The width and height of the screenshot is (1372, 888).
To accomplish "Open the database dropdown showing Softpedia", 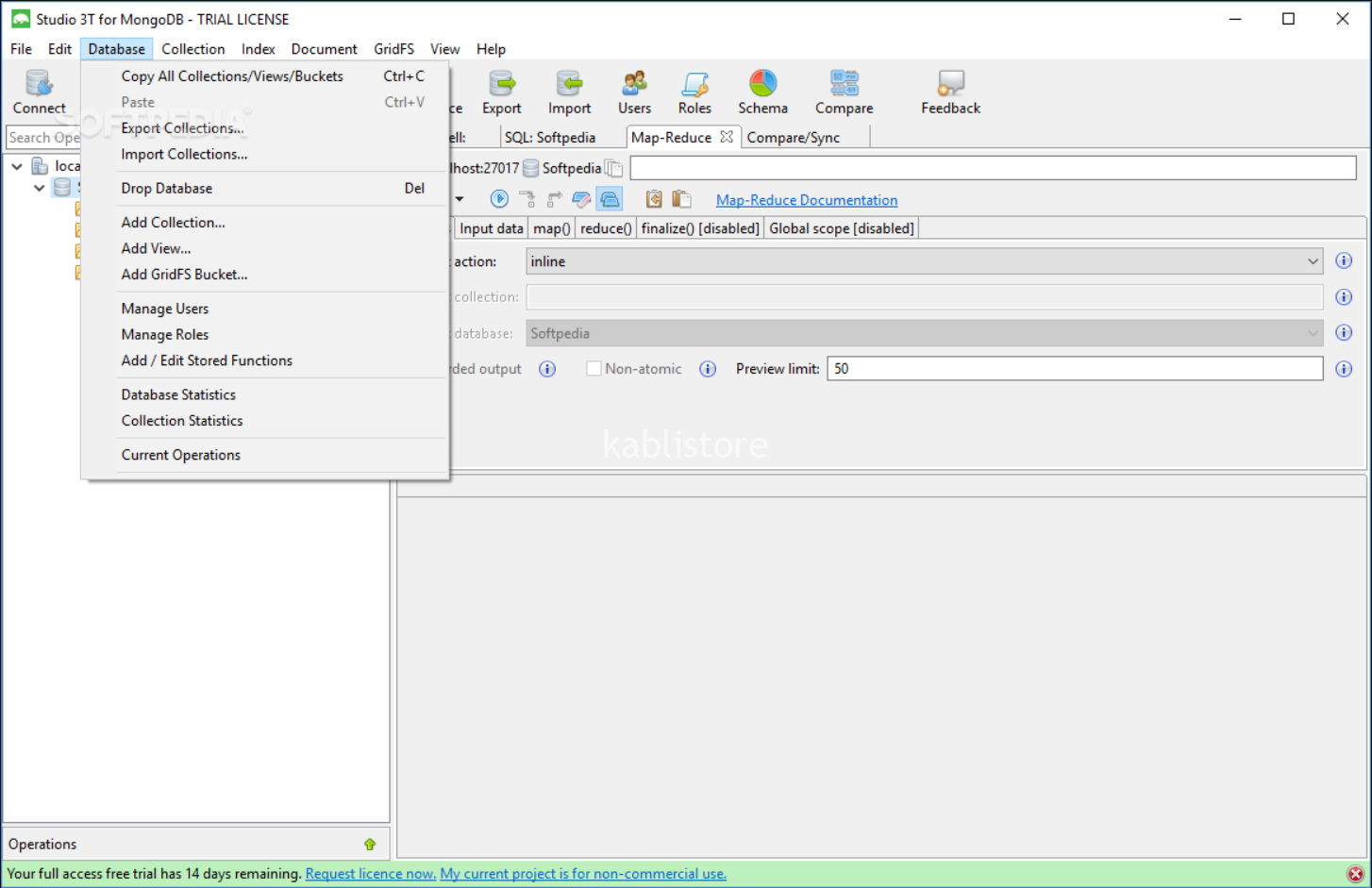I will 924,333.
